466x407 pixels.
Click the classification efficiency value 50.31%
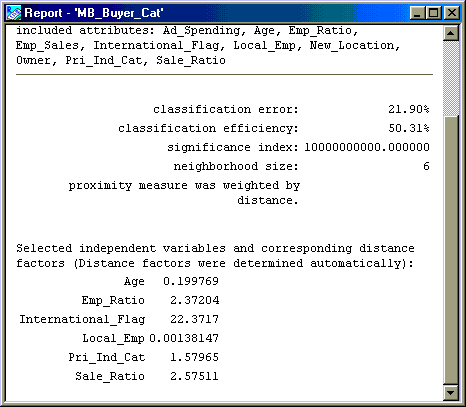409,128
